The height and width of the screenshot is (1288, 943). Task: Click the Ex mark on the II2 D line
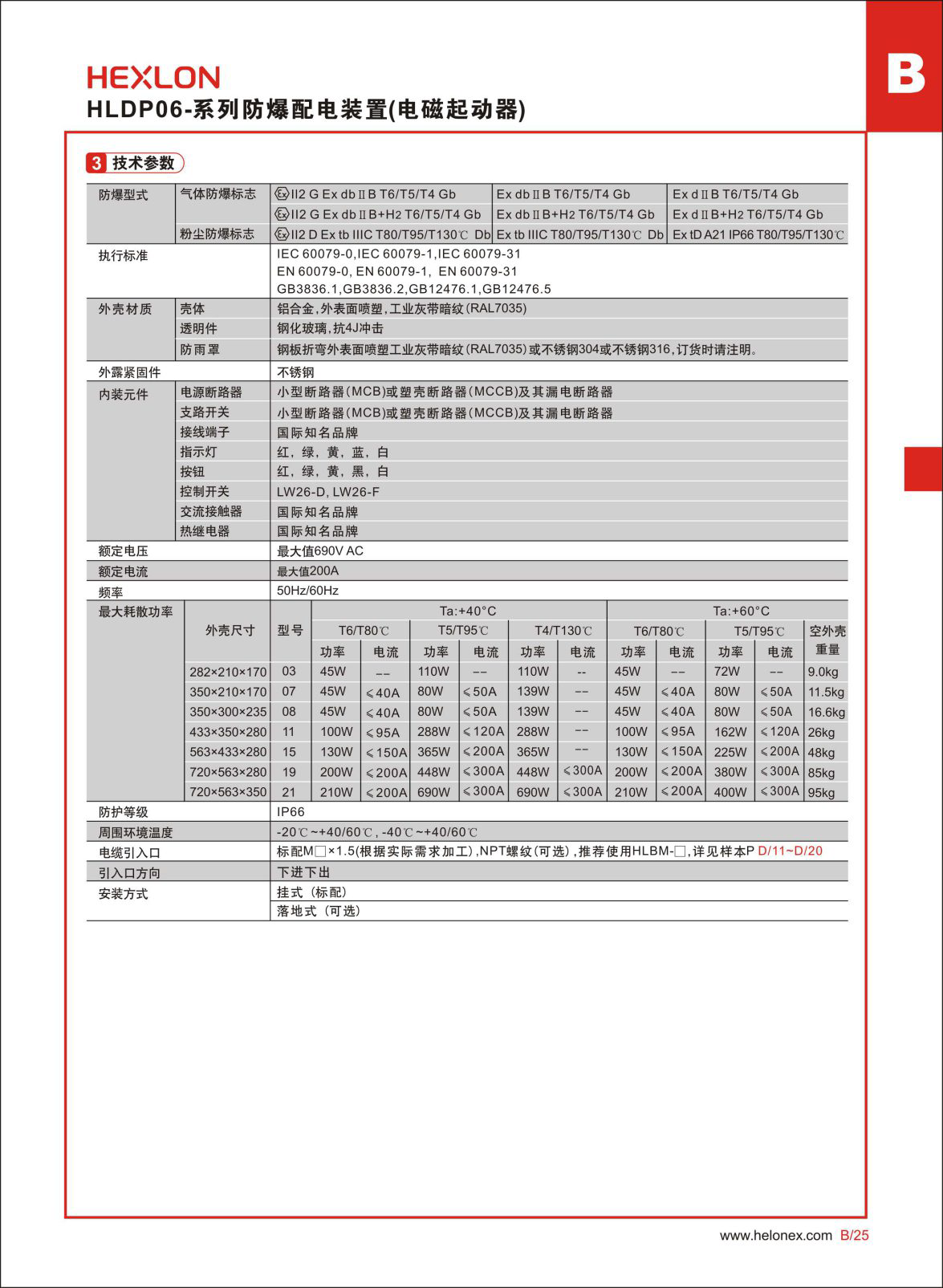coord(282,234)
